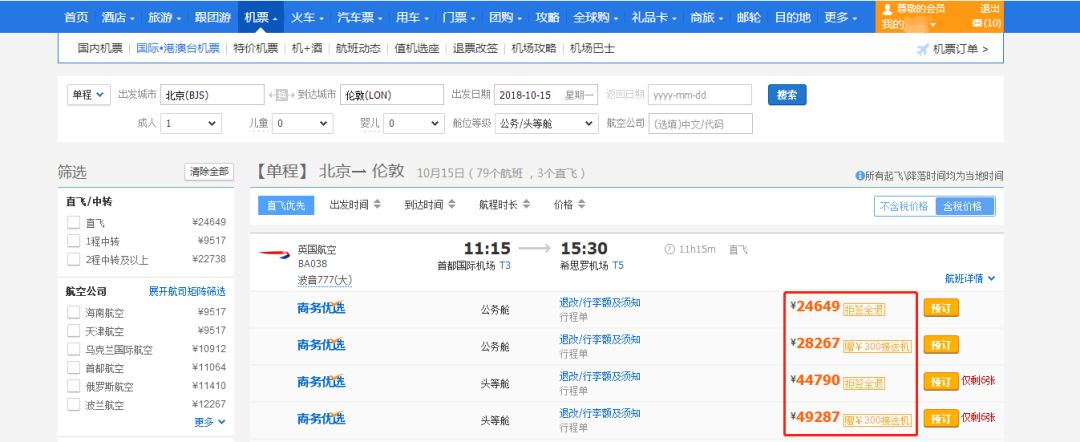The width and height of the screenshot is (1080, 442).
Task: Check the 波兰航空 airline checkbox
Action: [x=73, y=405]
